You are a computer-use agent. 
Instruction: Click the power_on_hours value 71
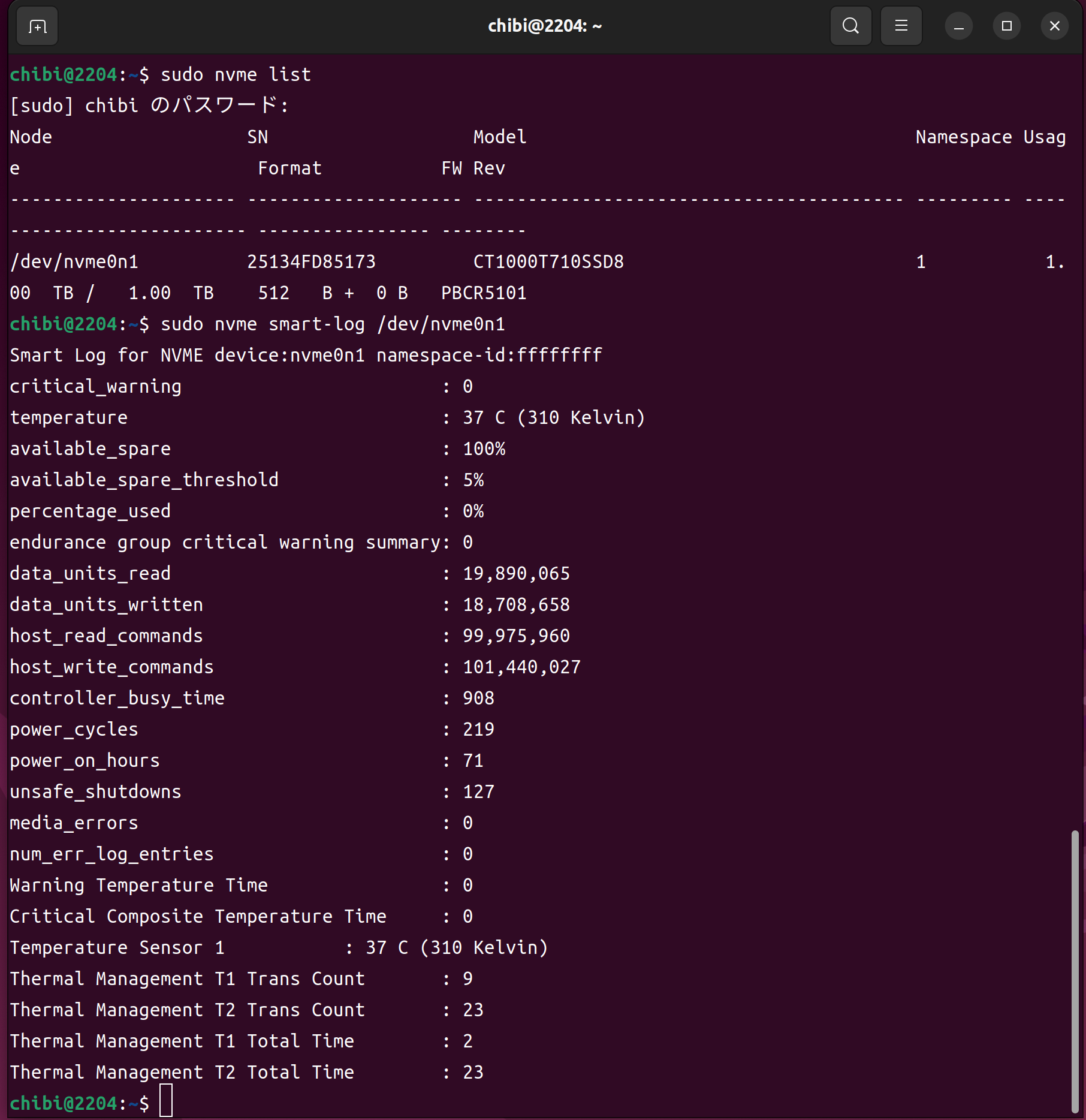point(473,761)
